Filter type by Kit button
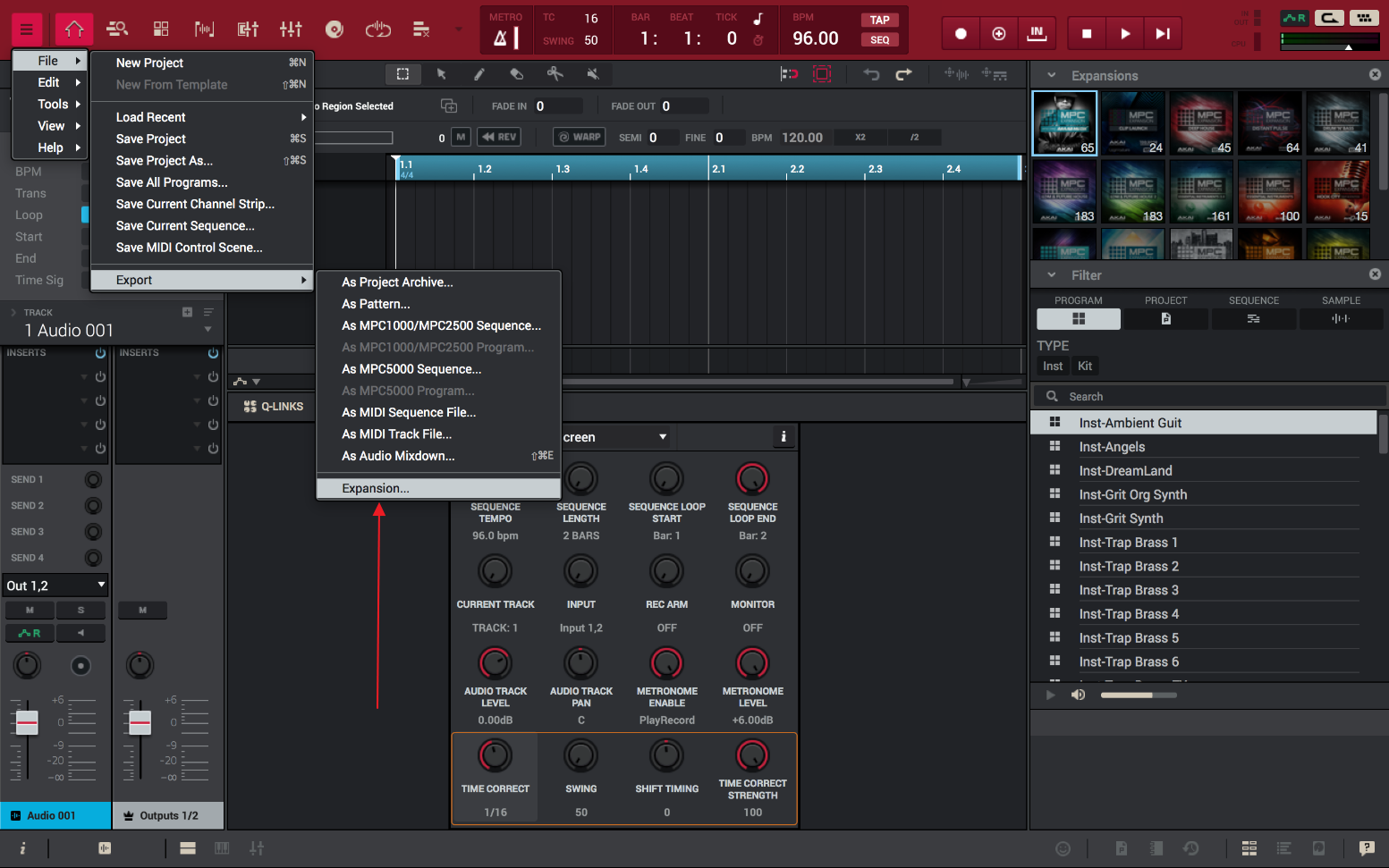Screen dimensions: 1389x868 coord(1085,366)
